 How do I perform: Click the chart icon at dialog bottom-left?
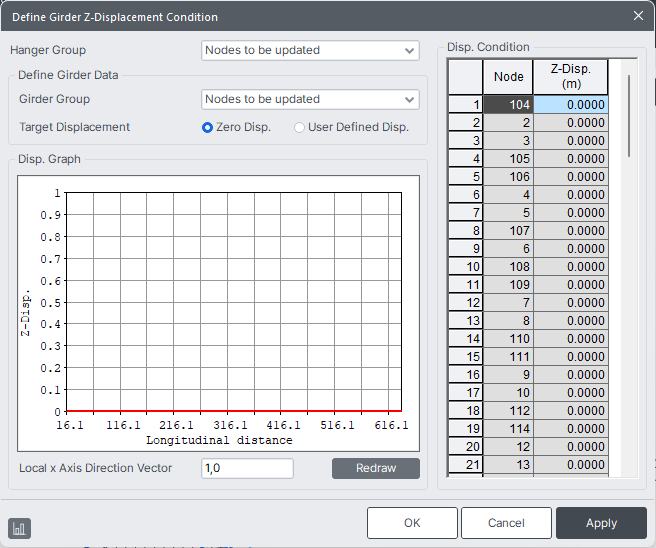pos(19,528)
